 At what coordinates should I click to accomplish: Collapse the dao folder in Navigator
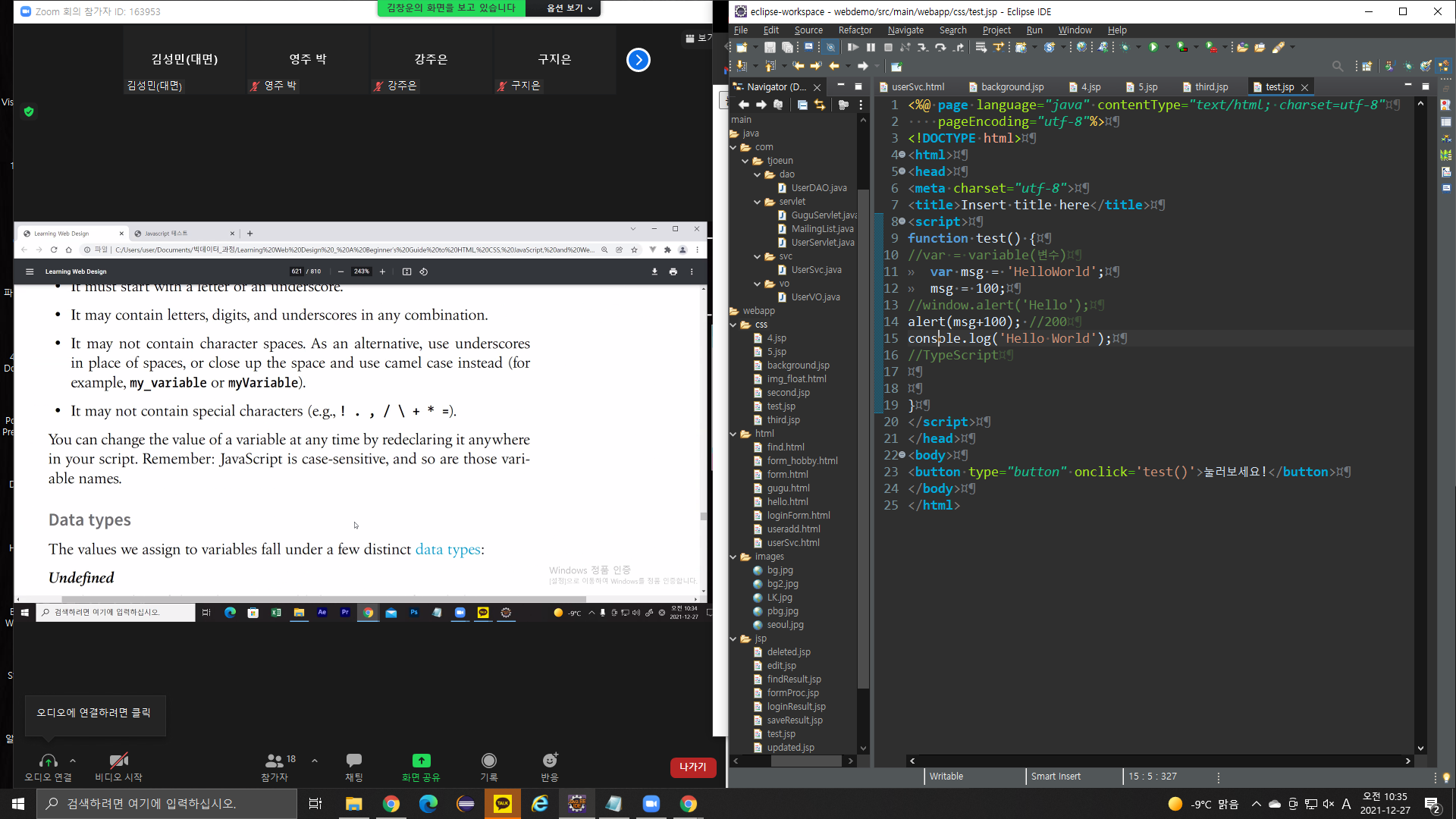pyautogui.click(x=758, y=174)
